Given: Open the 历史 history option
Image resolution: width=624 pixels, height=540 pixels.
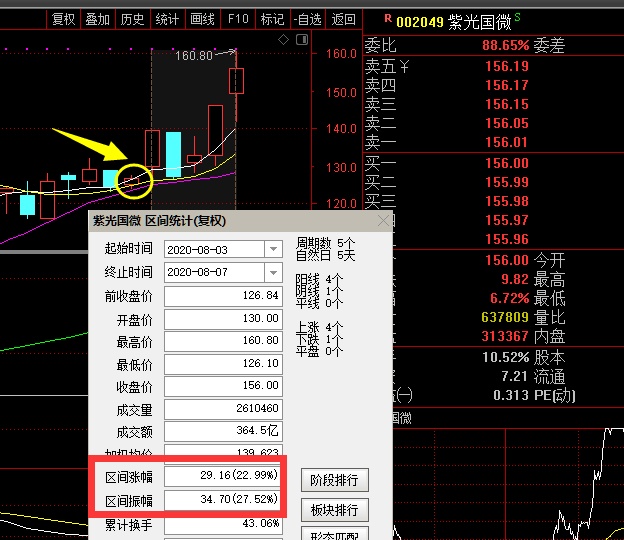Looking at the screenshot, I should point(133,19).
